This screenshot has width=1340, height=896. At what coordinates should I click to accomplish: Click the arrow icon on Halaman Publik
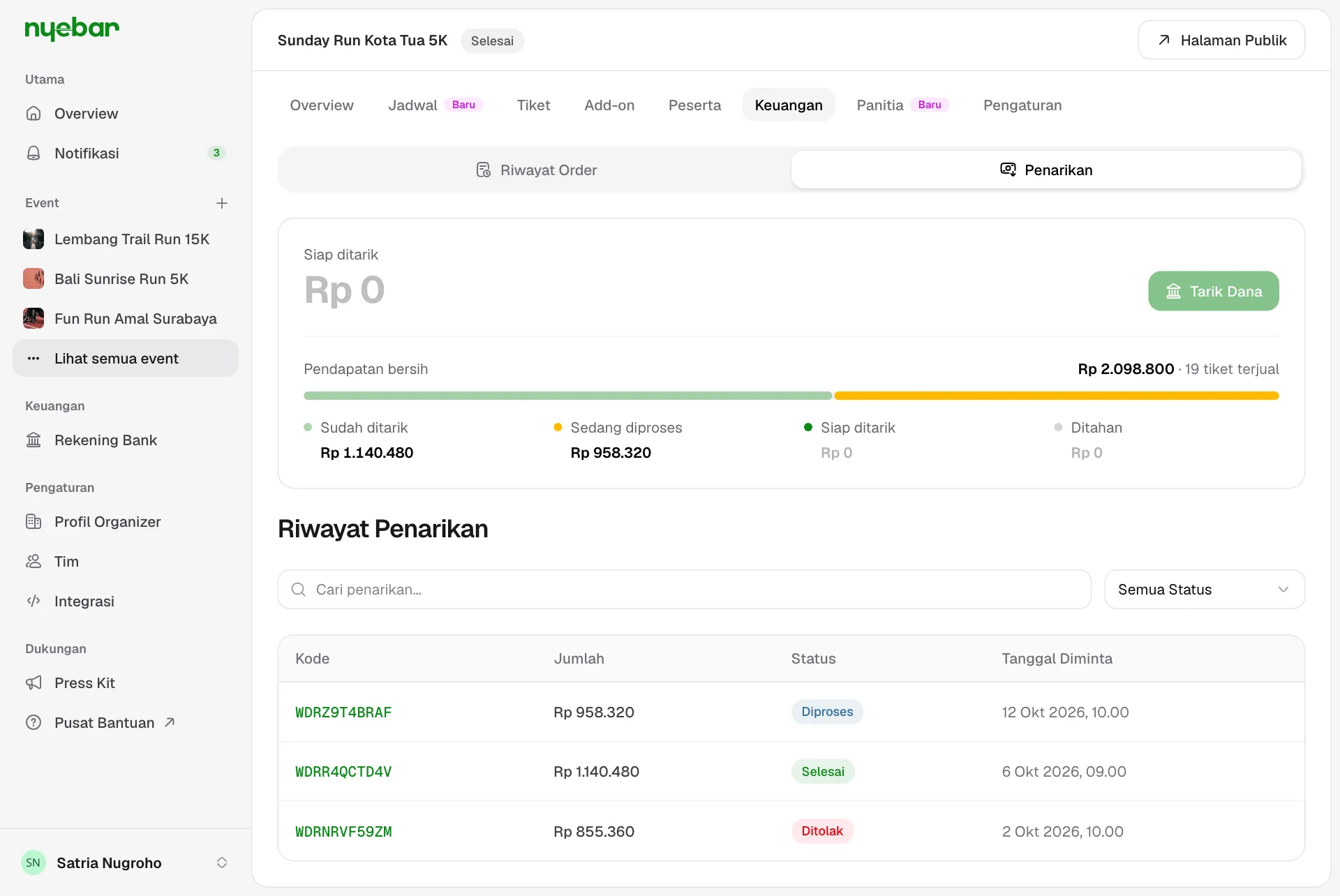tap(1163, 40)
